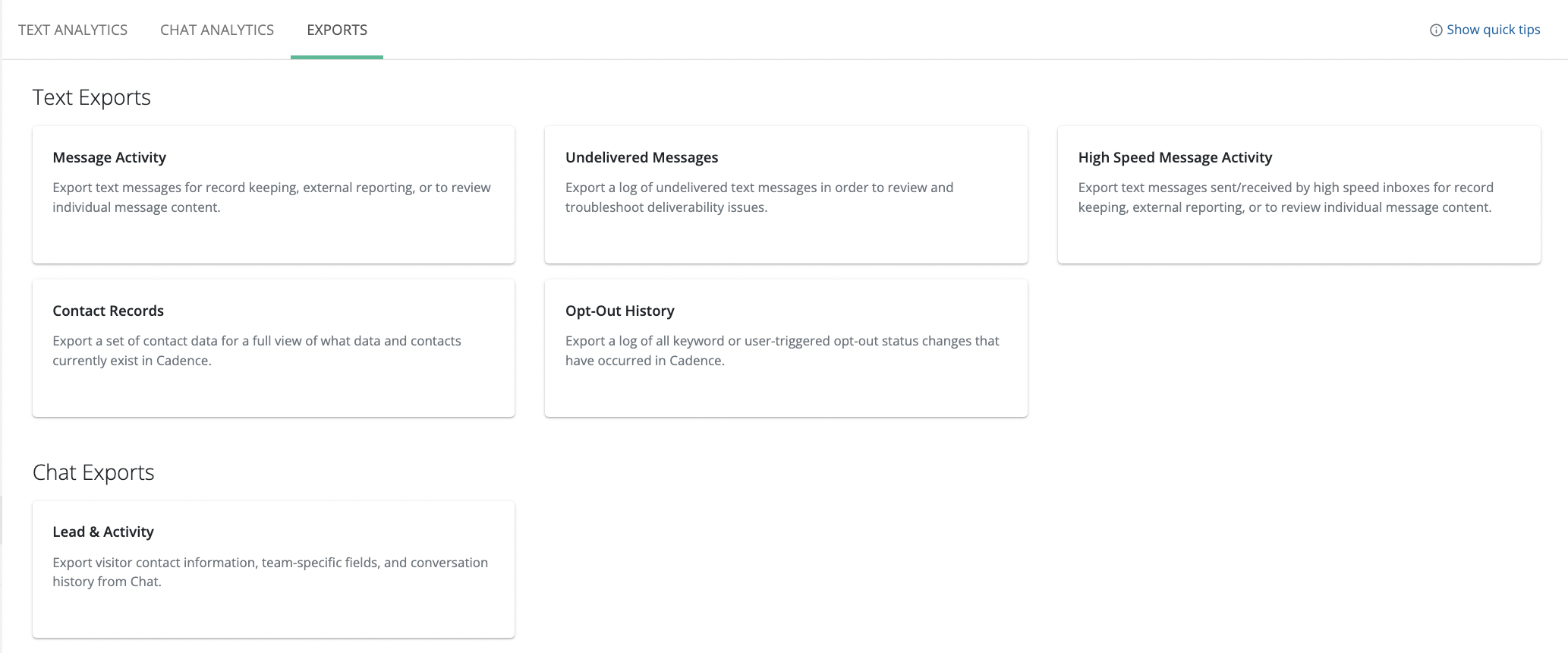Switch to the Text Analytics tab
This screenshot has width=1568, height=653.
tap(73, 30)
